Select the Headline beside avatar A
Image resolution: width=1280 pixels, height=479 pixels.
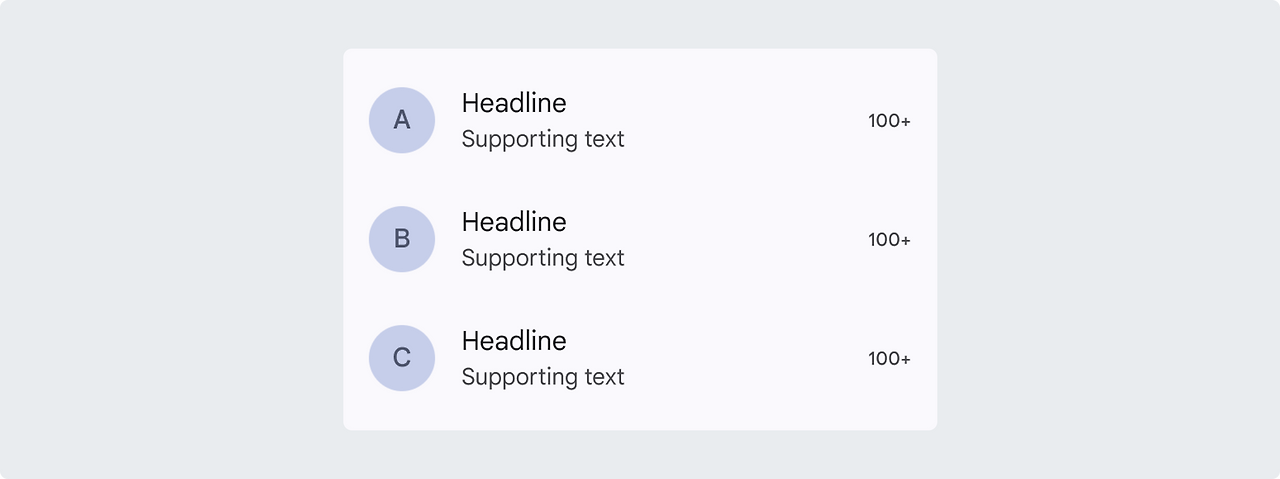click(x=514, y=103)
